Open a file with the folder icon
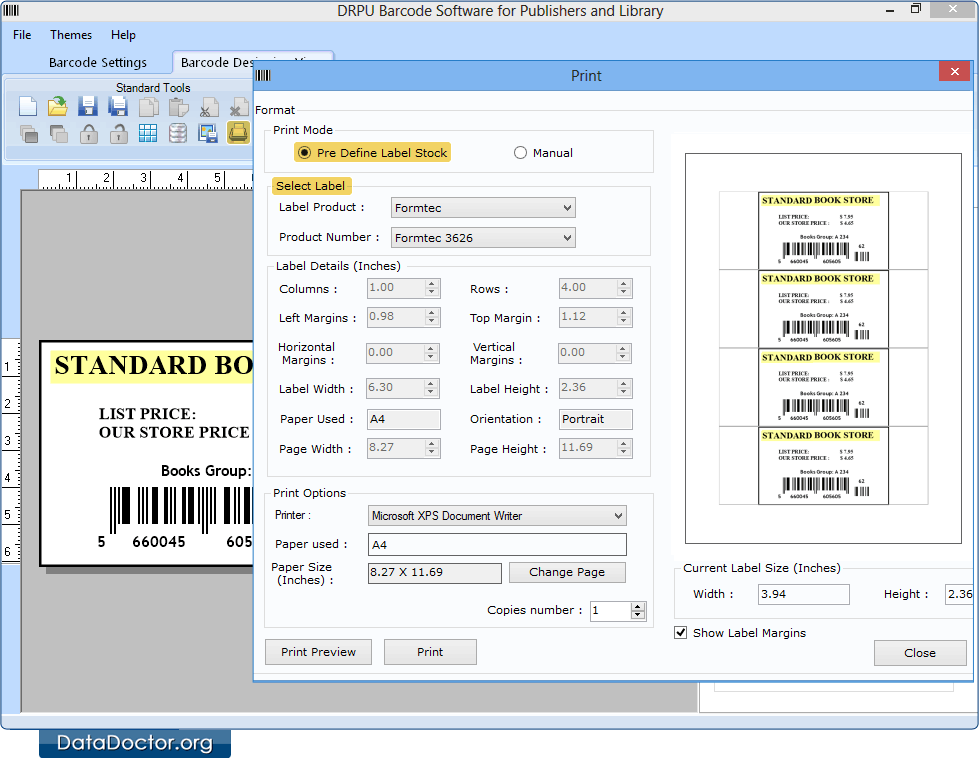Image resolution: width=979 pixels, height=758 pixels. [57, 107]
